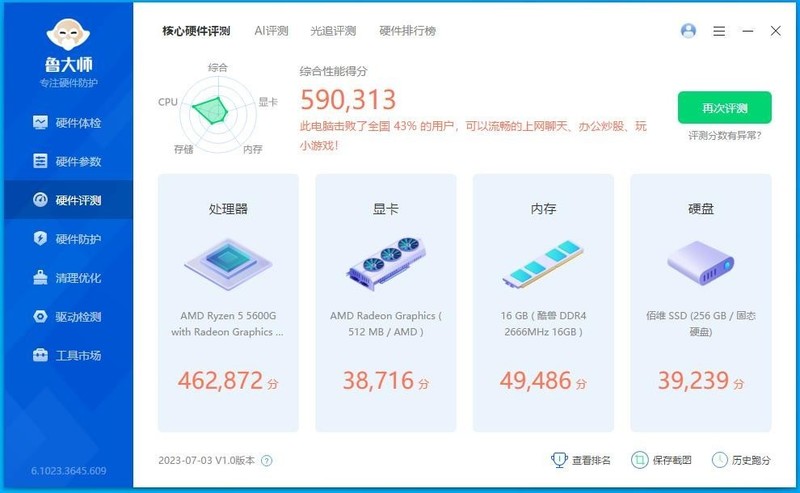This screenshot has width=800, height=493.
Task: Open the 查看排名 link
Action: pyautogui.click(x=591, y=460)
